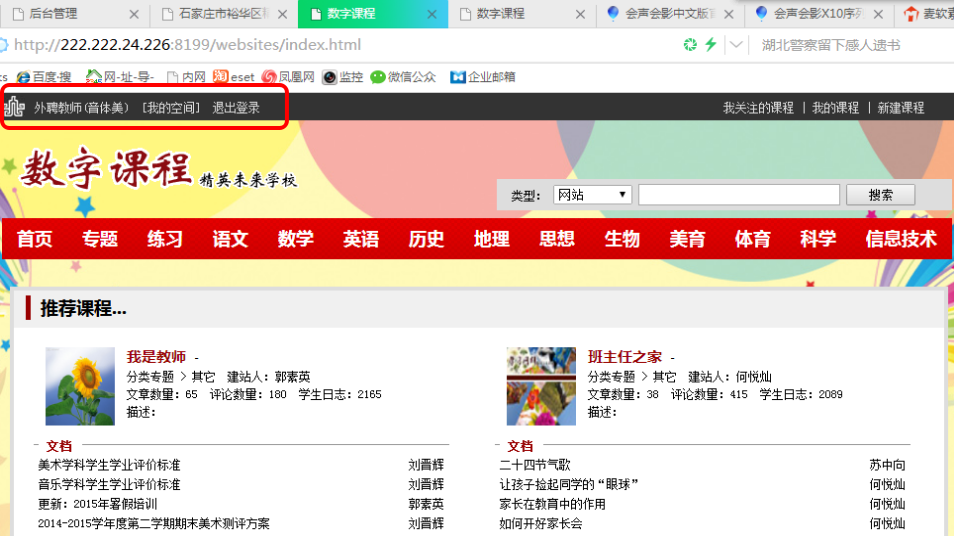The height and width of the screenshot is (537, 954).
Task: Open the 语文 navigation menu item
Action: click(230, 240)
